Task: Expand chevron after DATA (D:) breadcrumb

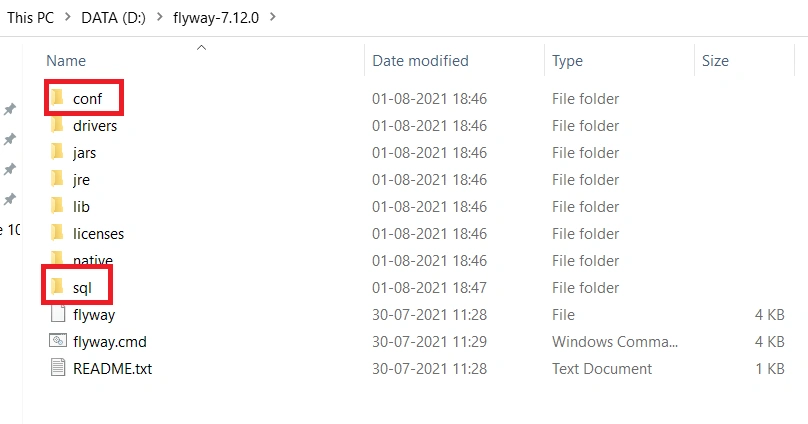Action: (160, 17)
